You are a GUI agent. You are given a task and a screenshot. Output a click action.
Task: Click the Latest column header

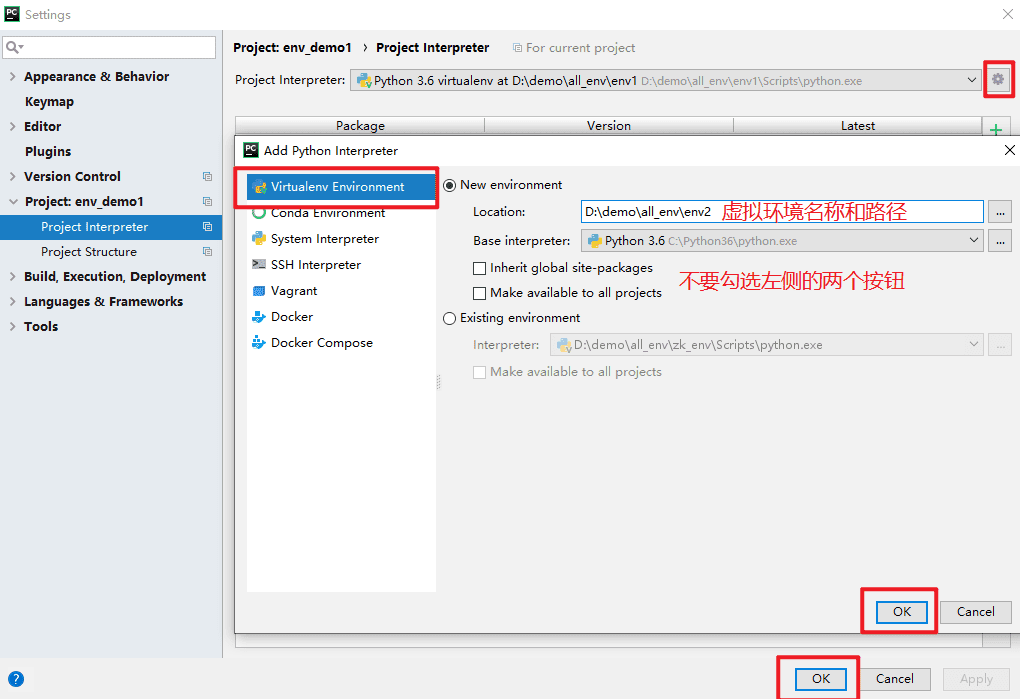pyautogui.click(x=857, y=125)
